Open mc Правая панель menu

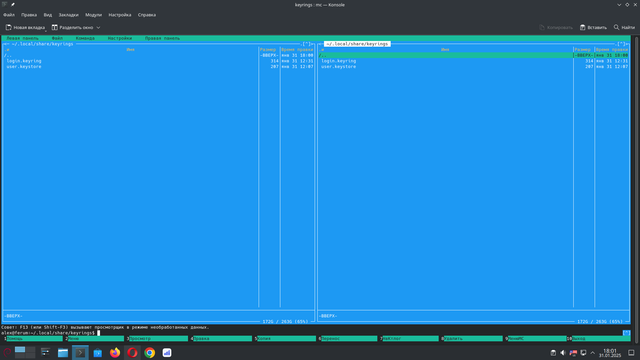click(162, 38)
